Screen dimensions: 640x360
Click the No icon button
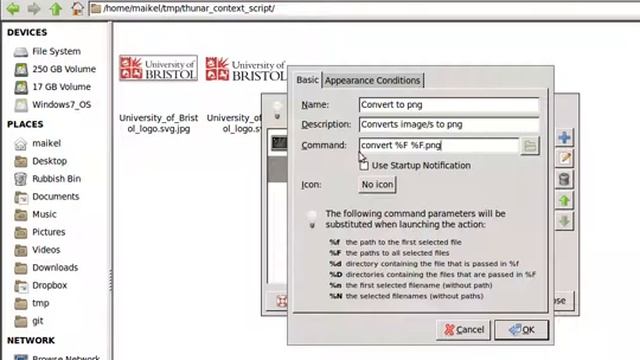[377, 185]
